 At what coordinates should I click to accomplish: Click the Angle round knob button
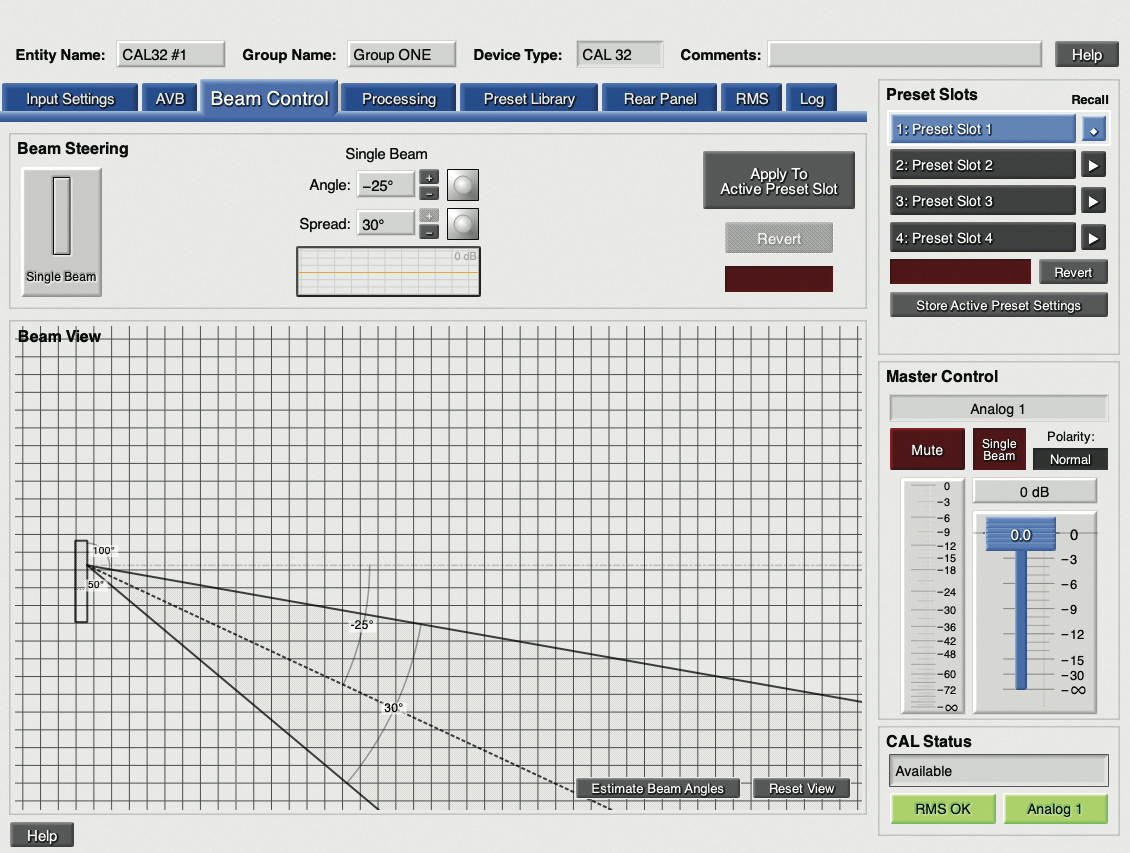pos(463,185)
